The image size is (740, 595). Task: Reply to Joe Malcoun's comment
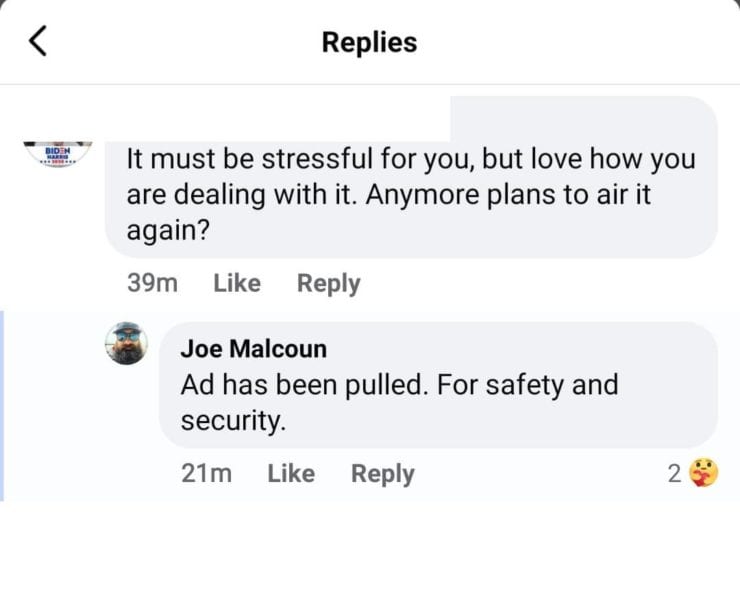[382, 473]
